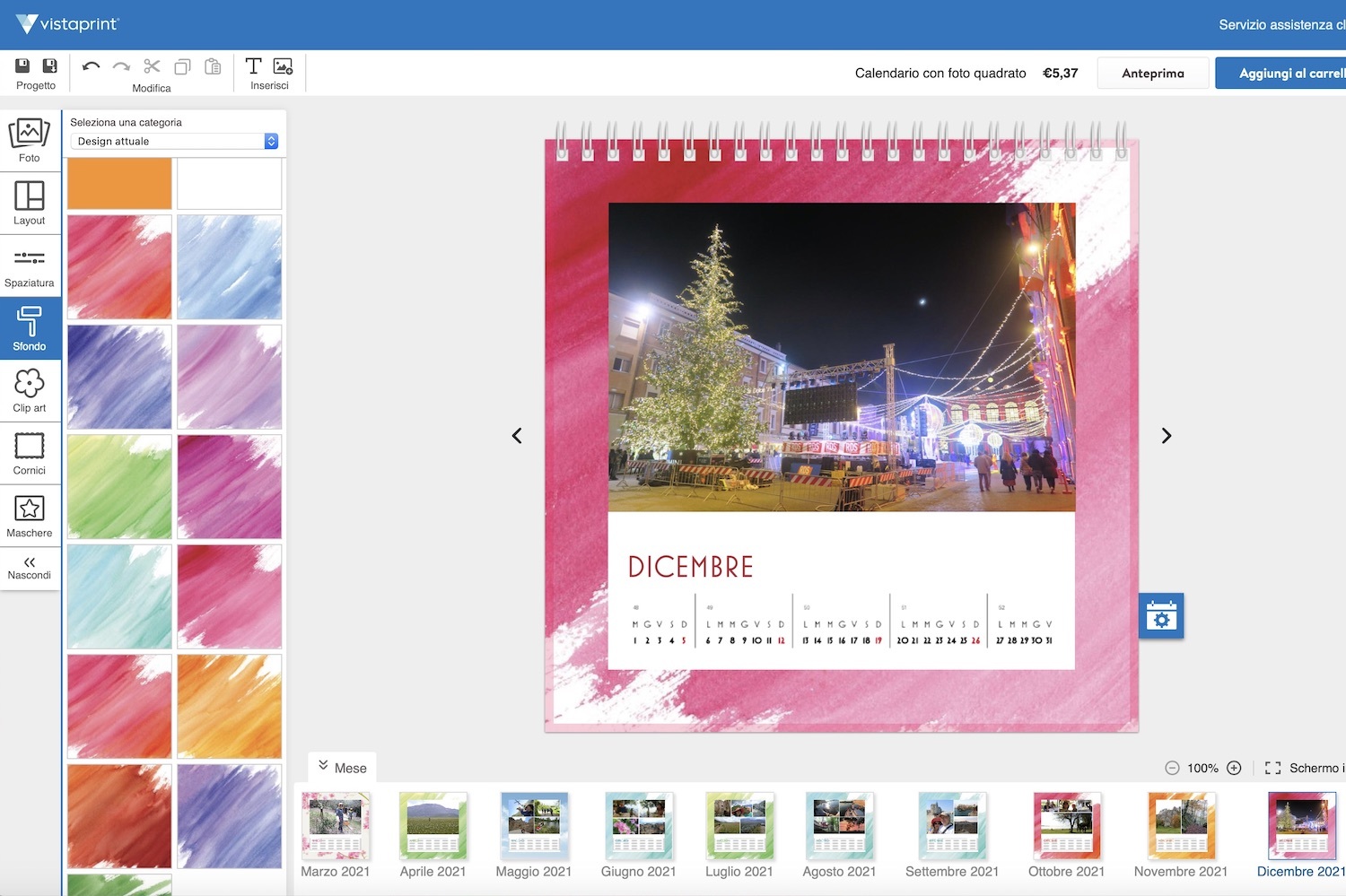This screenshot has width=1346, height=896.
Task: Select the plain white background swatch
Action: [x=230, y=183]
